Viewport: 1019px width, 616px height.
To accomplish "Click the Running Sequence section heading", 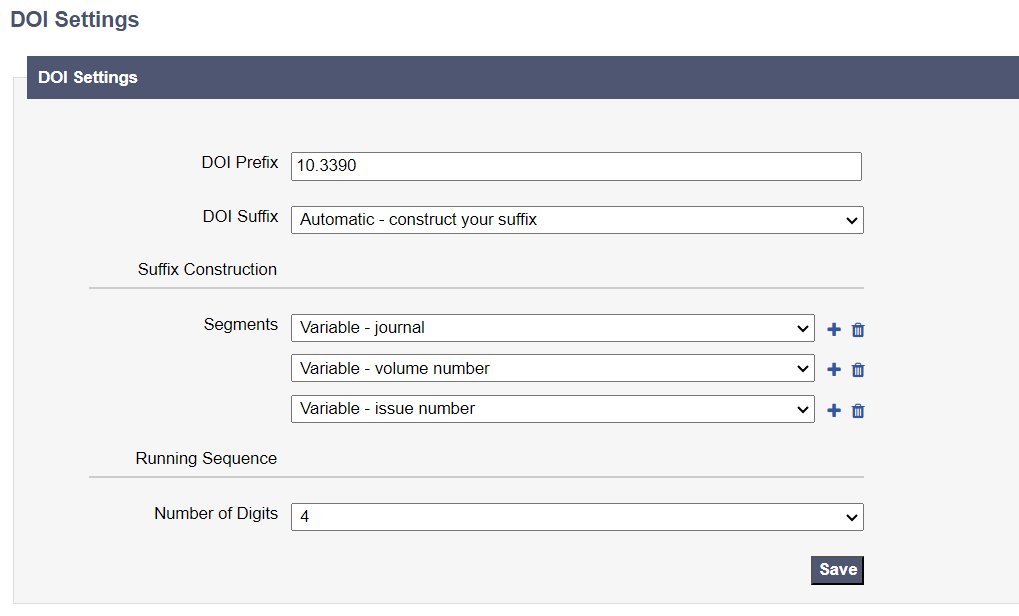I will 206,458.
